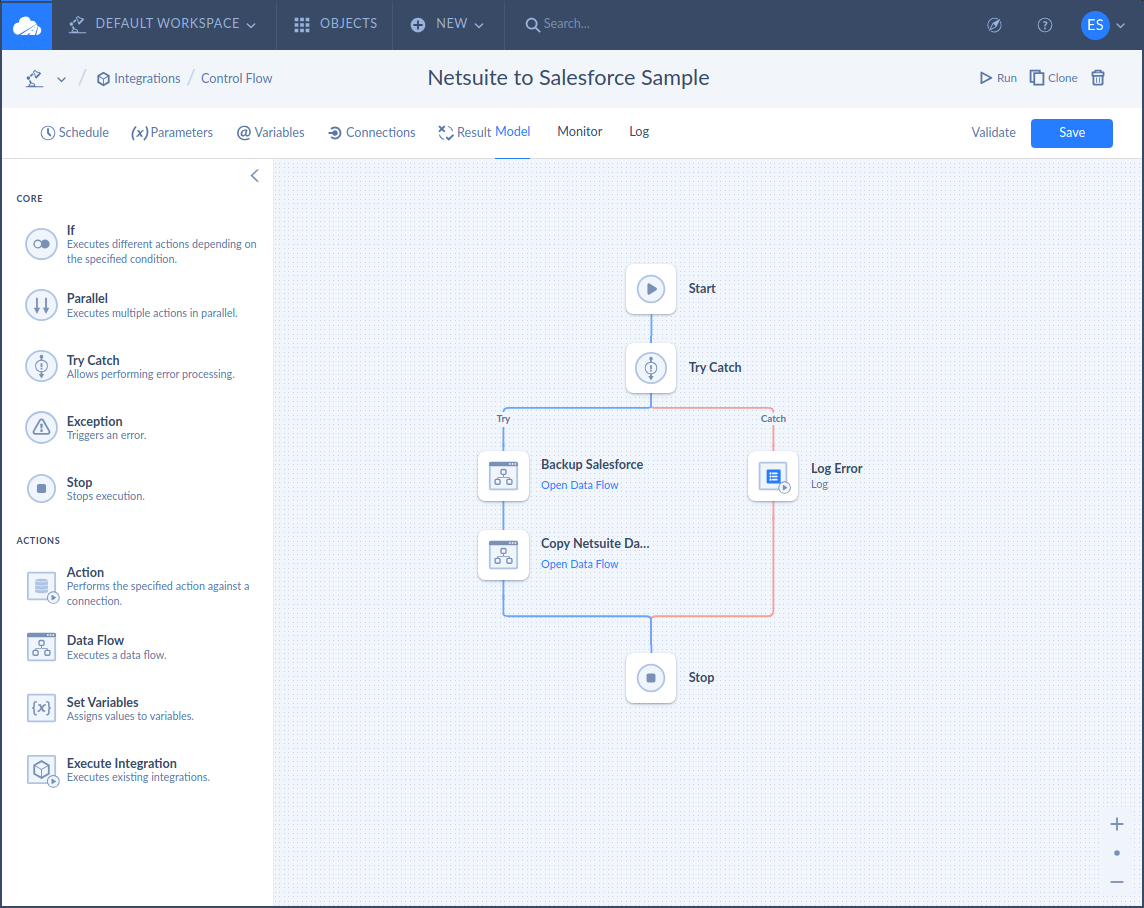Select the Copy Netsuite Data node icon
The image size is (1144, 908).
coord(503,555)
